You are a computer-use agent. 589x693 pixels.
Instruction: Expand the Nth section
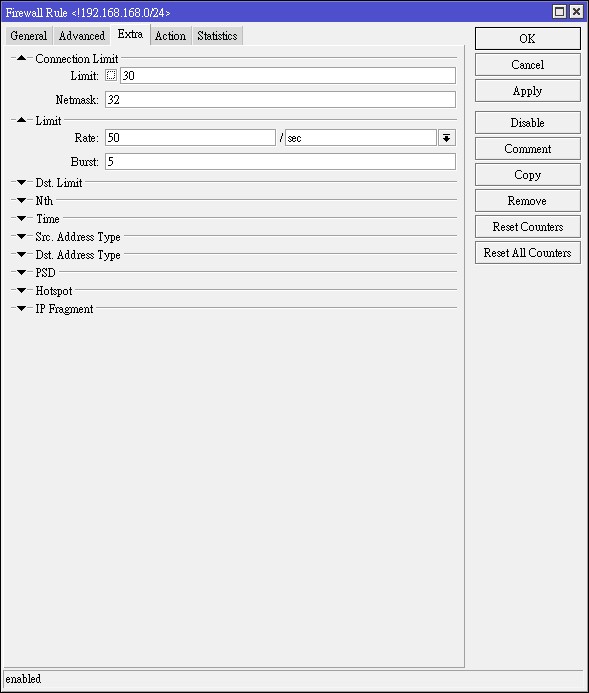(x=21, y=200)
